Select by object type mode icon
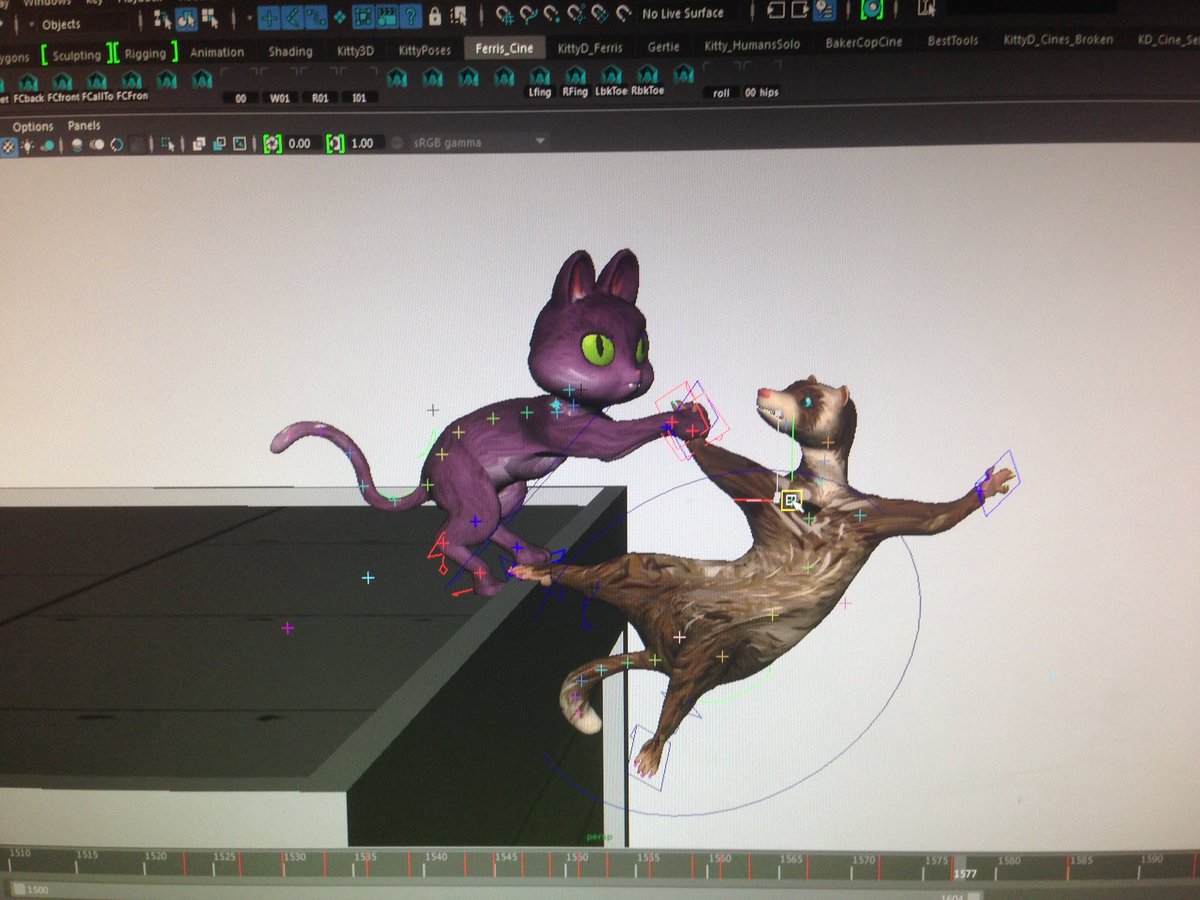This screenshot has height=900, width=1200. pyautogui.click(x=186, y=17)
